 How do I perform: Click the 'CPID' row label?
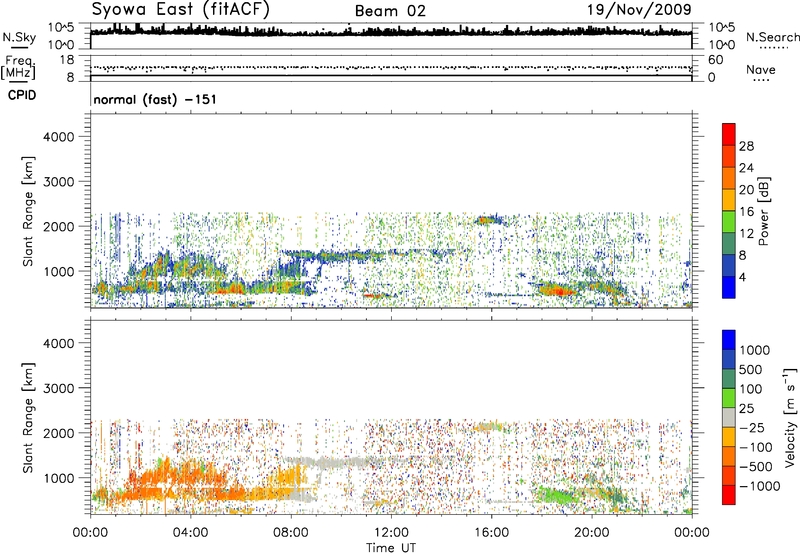[x=22, y=95]
